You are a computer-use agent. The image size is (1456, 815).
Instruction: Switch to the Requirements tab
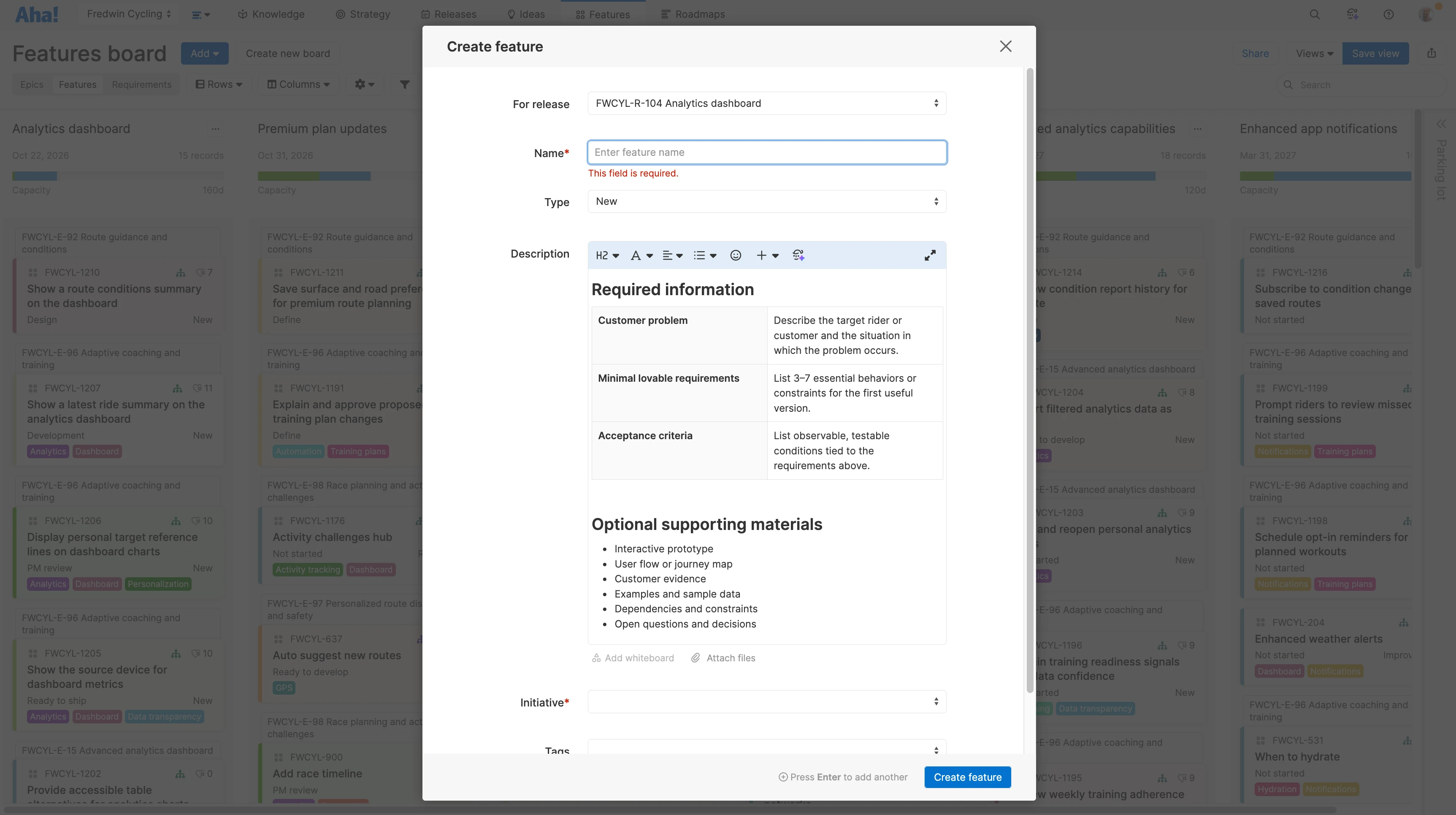click(141, 85)
